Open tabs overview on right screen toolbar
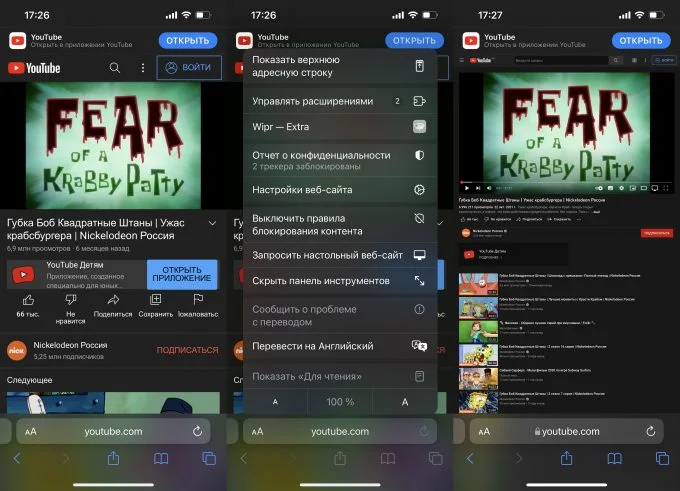The image size is (680, 491). [x=662, y=458]
